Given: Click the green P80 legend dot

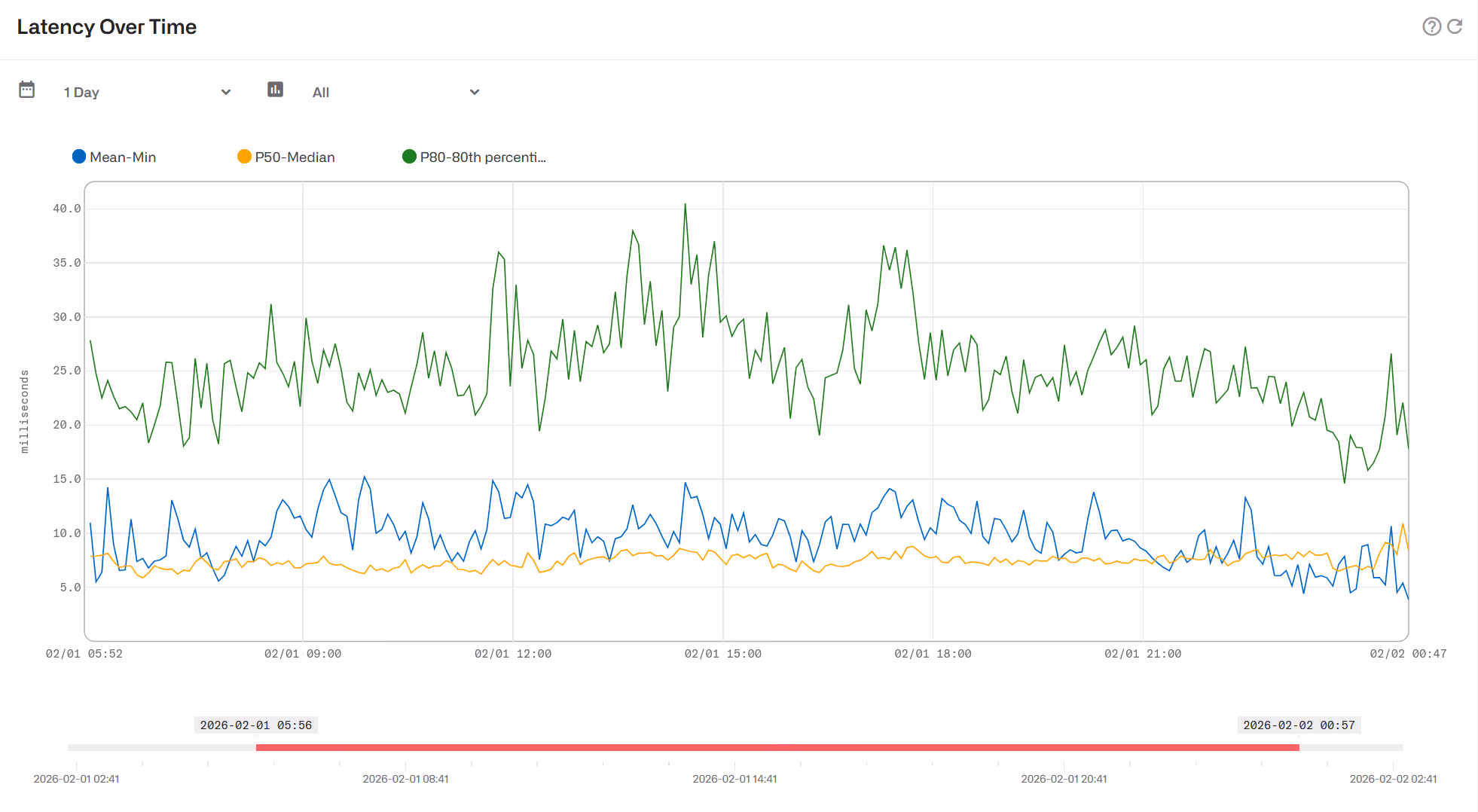Looking at the screenshot, I should point(409,157).
